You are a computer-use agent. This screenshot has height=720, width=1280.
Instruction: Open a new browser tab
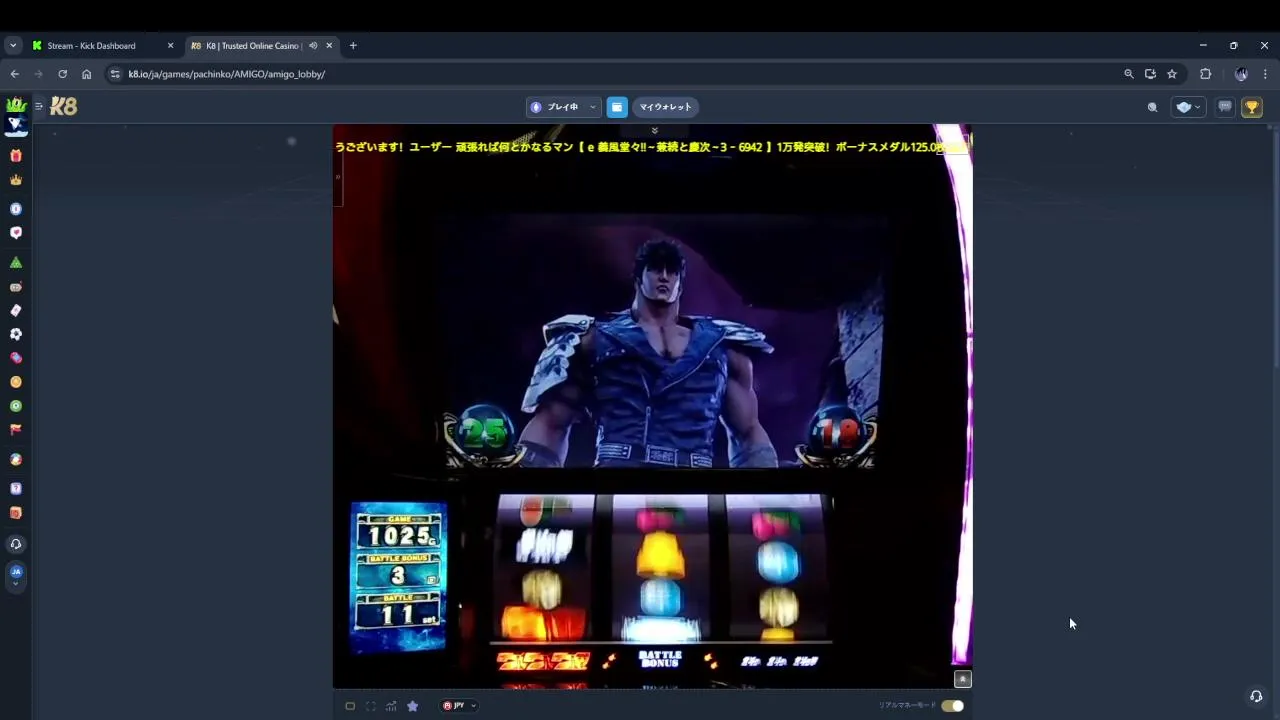[352, 45]
